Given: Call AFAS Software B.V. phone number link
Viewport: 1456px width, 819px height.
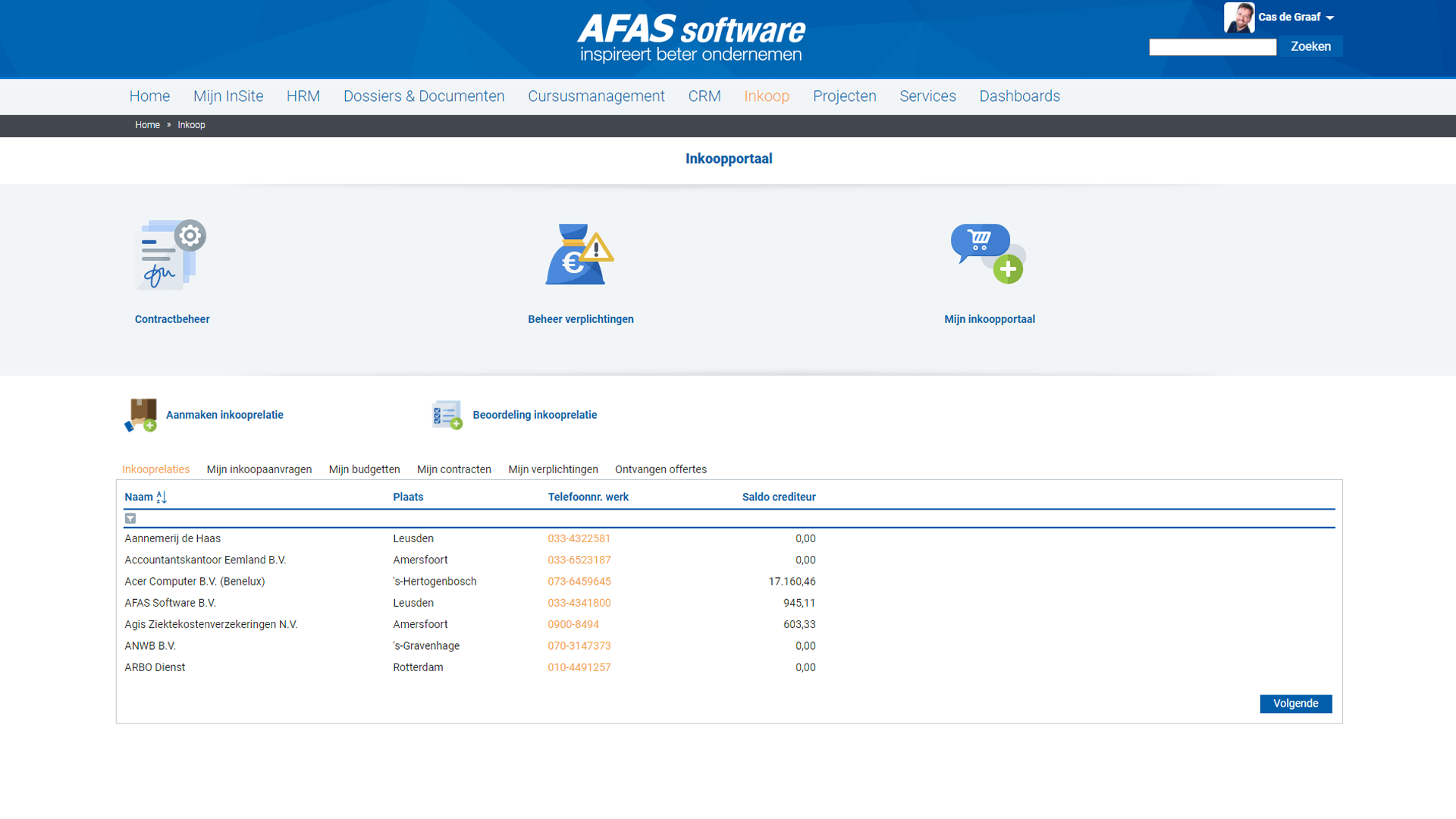Looking at the screenshot, I should (579, 603).
